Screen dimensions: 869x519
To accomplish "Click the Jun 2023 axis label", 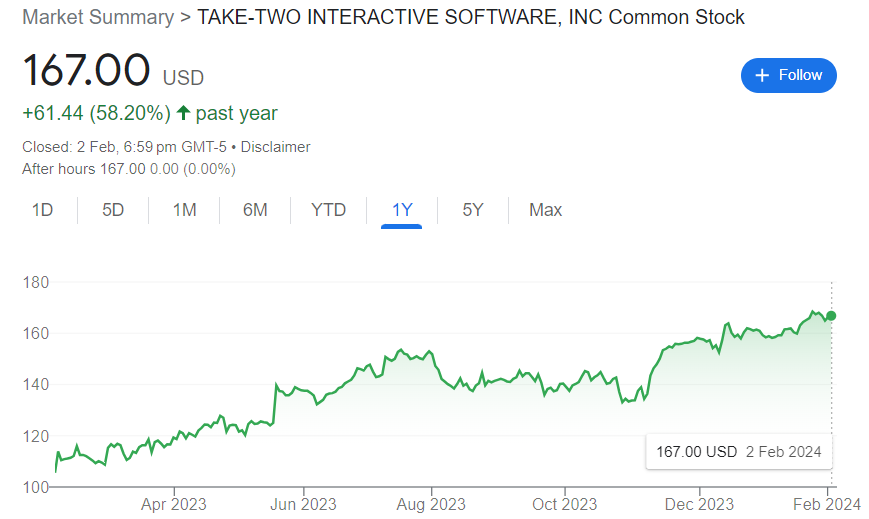I will [303, 504].
